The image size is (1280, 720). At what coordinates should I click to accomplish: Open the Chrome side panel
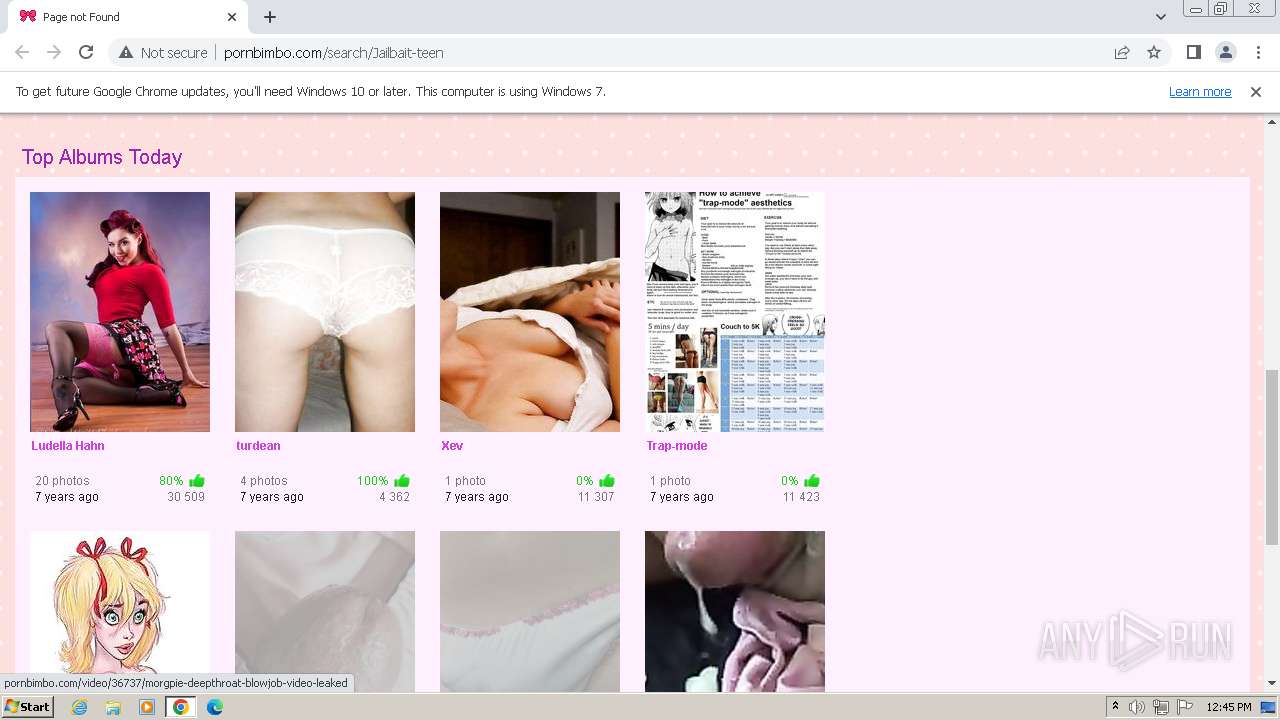(x=1193, y=52)
